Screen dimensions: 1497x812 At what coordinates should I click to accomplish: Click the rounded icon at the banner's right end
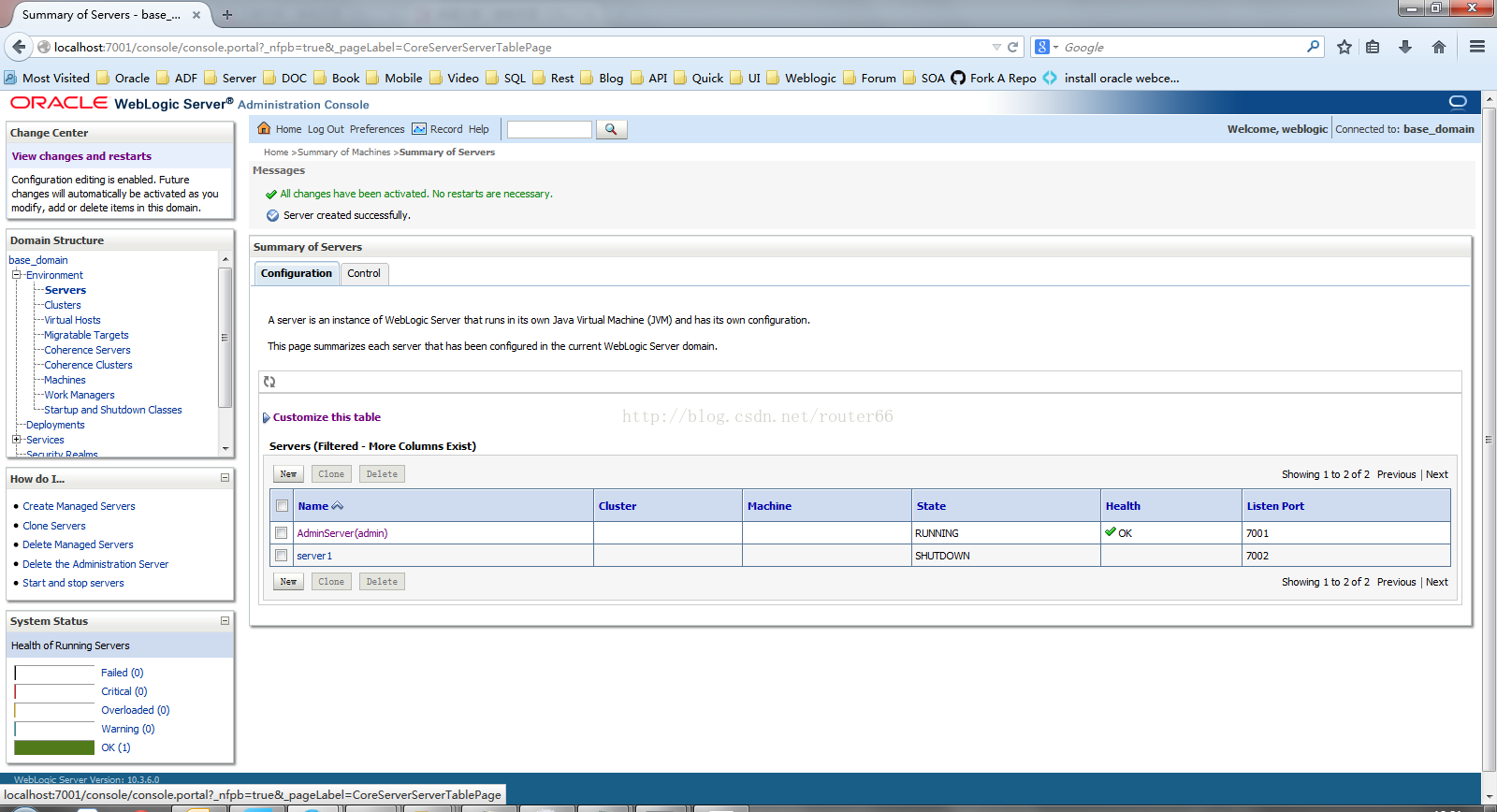pos(1458,102)
